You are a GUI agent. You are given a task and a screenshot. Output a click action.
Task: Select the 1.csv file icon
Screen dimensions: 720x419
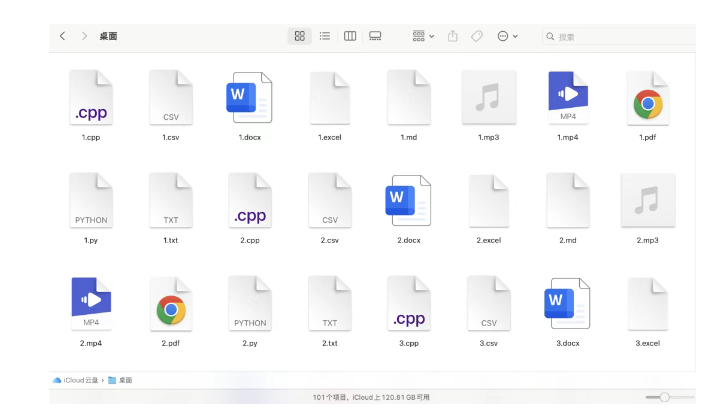[x=171, y=97]
